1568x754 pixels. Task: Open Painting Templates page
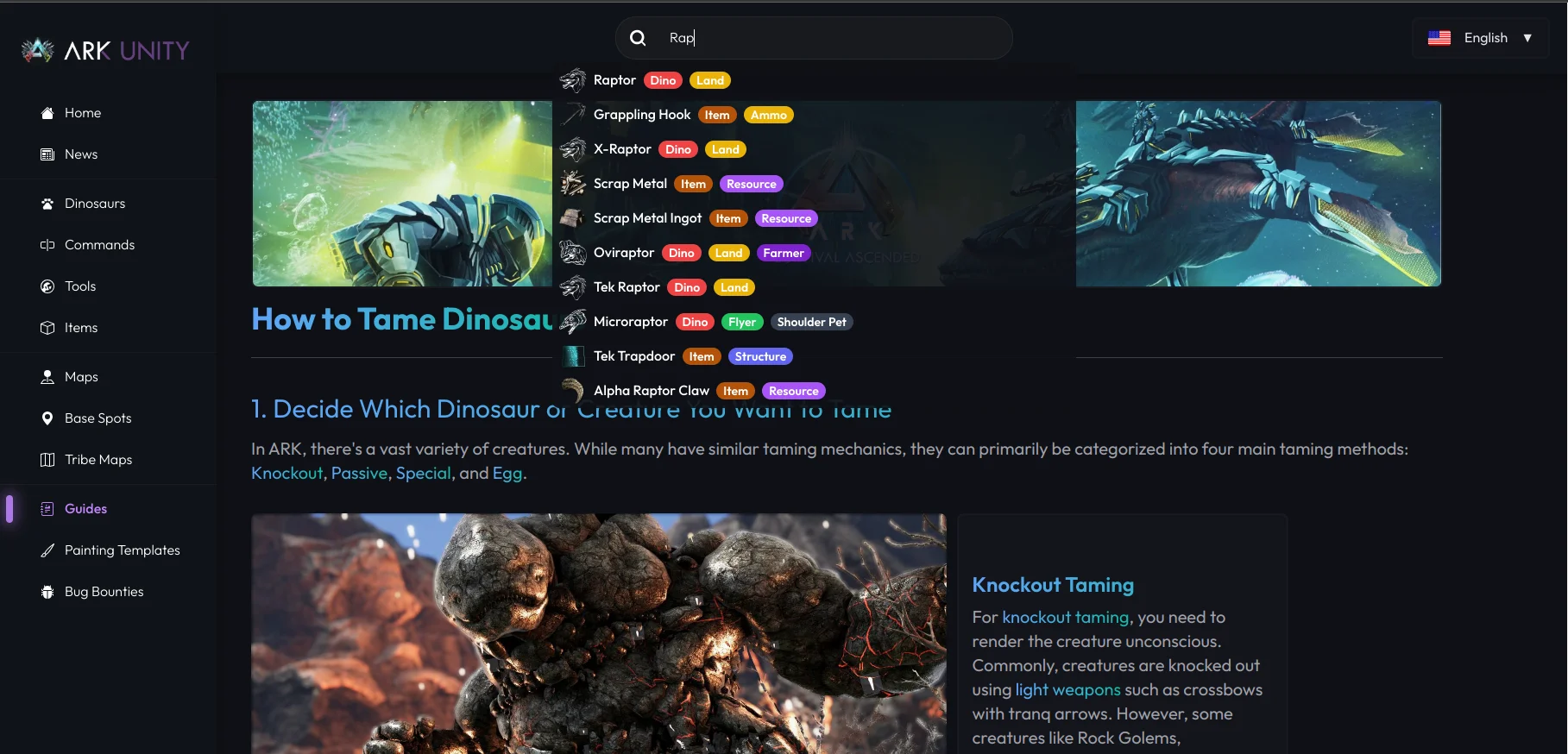123,550
